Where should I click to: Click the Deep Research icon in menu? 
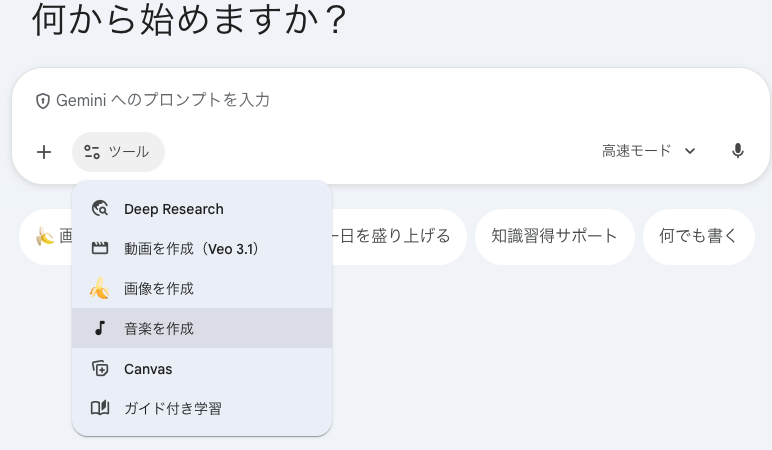point(99,209)
